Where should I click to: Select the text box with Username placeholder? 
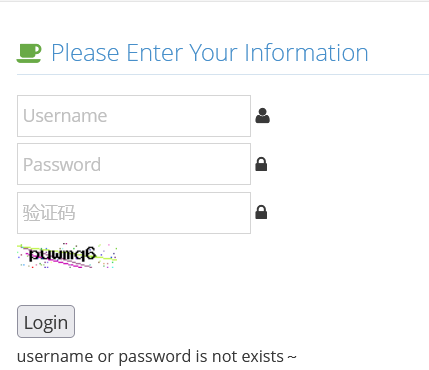(134, 116)
